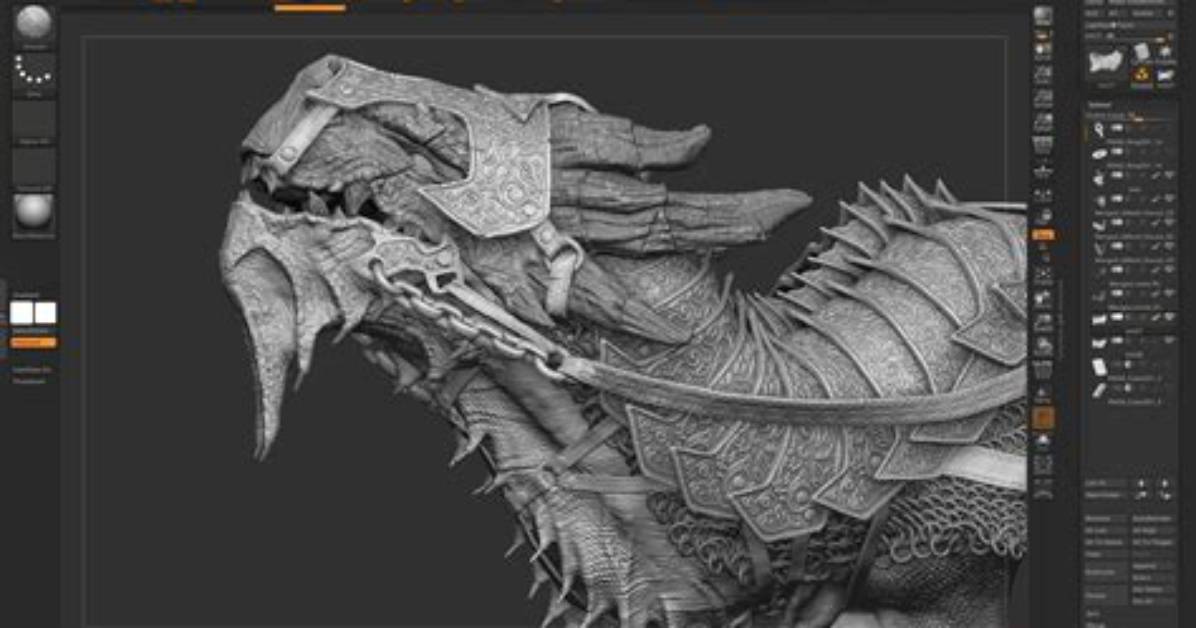Click the Delete subtool button
The width and height of the screenshot is (1196, 628).
[x=1106, y=596]
